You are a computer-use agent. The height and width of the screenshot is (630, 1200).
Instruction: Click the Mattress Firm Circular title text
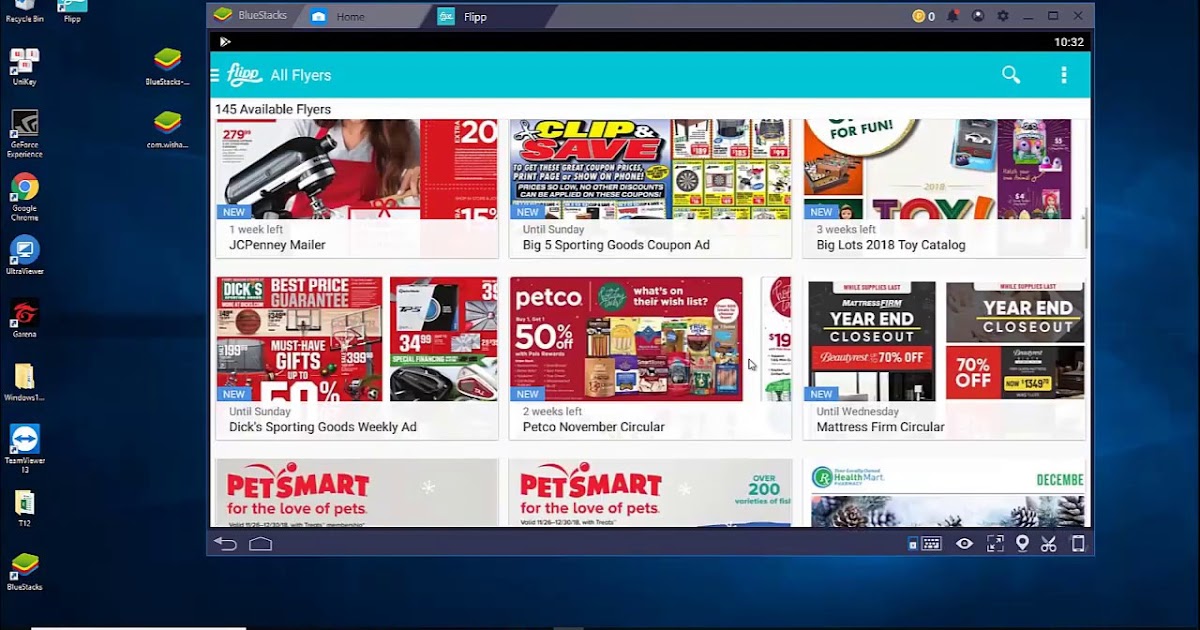tap(880, 427)
